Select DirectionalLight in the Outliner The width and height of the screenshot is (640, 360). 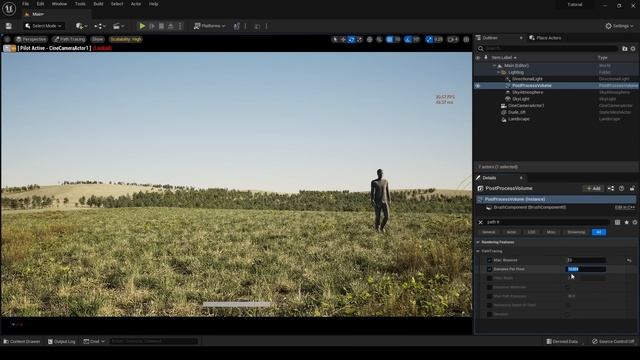(x=527, y=79)
